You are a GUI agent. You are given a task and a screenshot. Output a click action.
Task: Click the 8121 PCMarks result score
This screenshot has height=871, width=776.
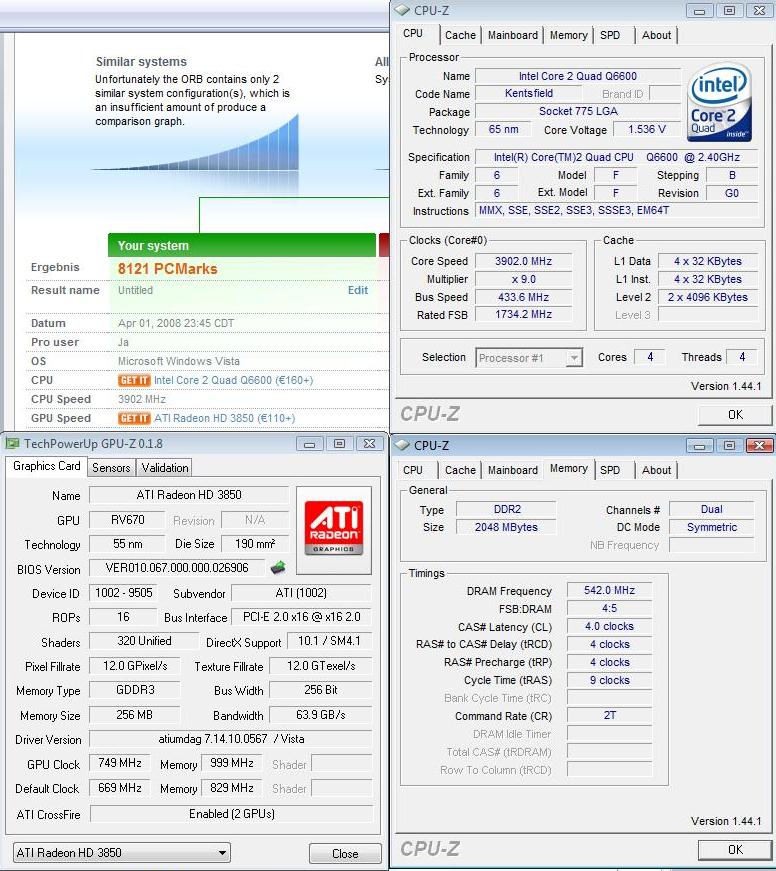pos(167,269)
